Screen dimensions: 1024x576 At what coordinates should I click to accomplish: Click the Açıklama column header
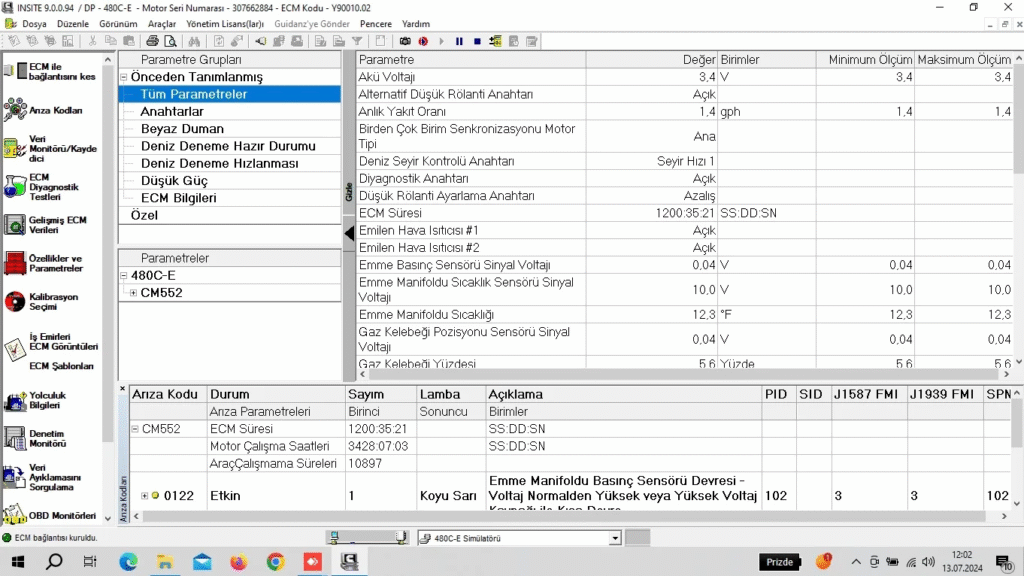tap(516, 394)
